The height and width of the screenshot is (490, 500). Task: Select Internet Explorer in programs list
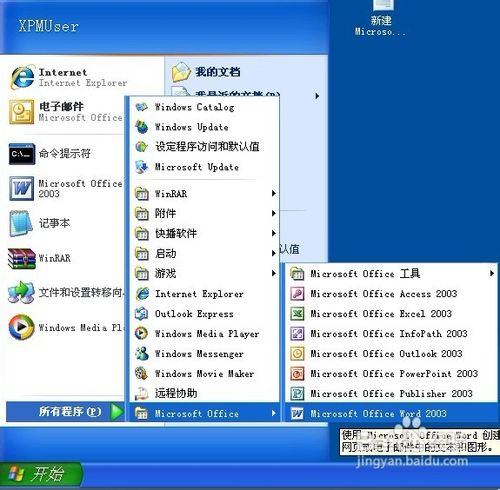[204, 294]
